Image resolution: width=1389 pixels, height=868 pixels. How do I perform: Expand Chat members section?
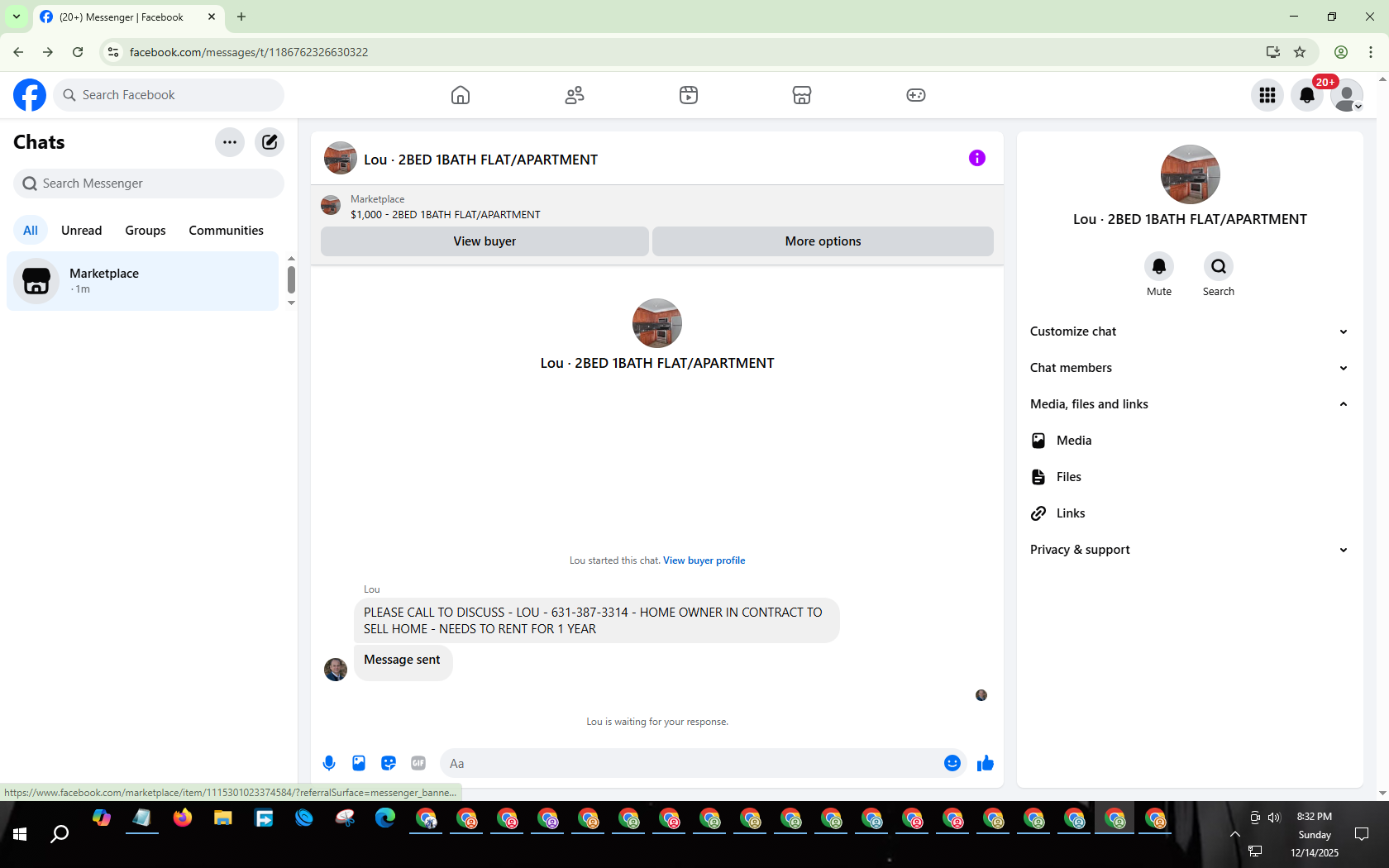1190,368
